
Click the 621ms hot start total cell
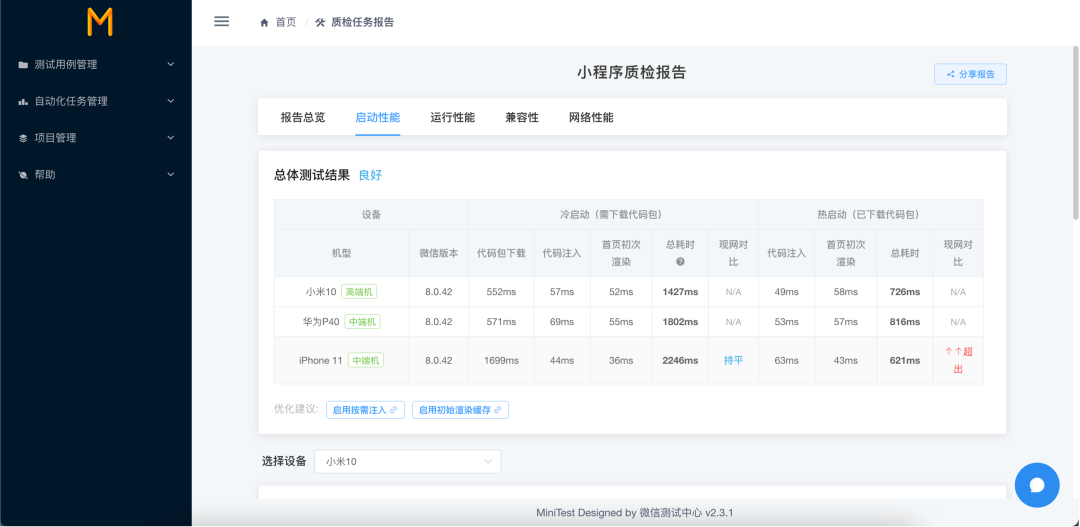coord(905,360)
